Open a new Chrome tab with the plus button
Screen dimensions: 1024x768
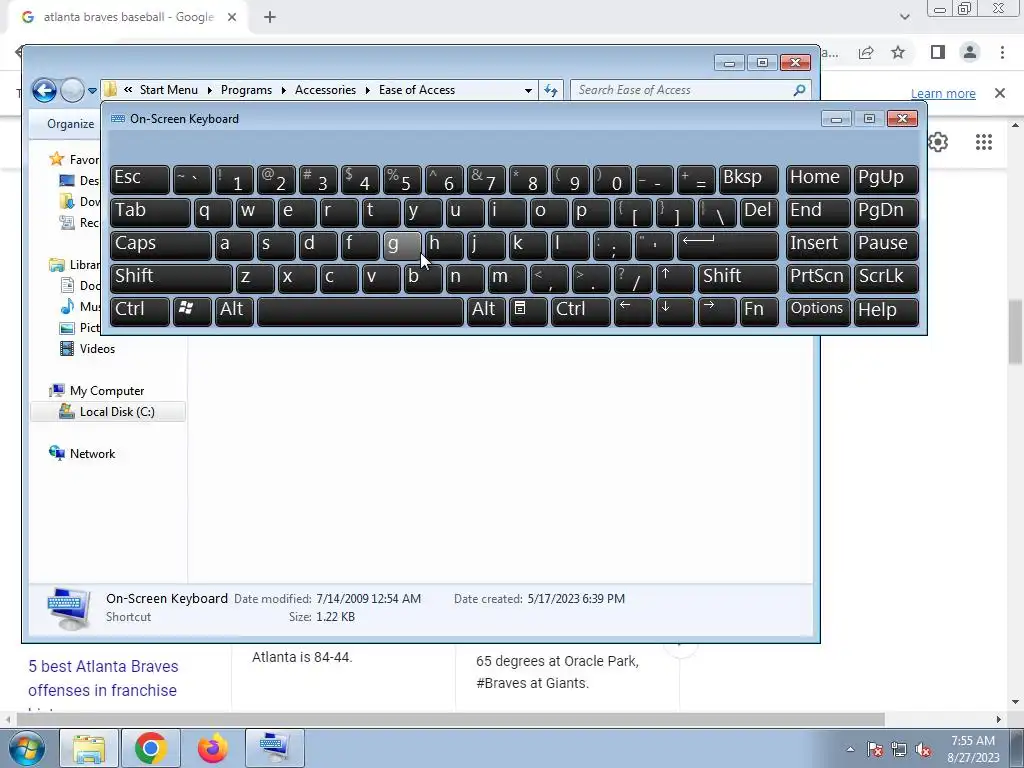coord(270,18)
